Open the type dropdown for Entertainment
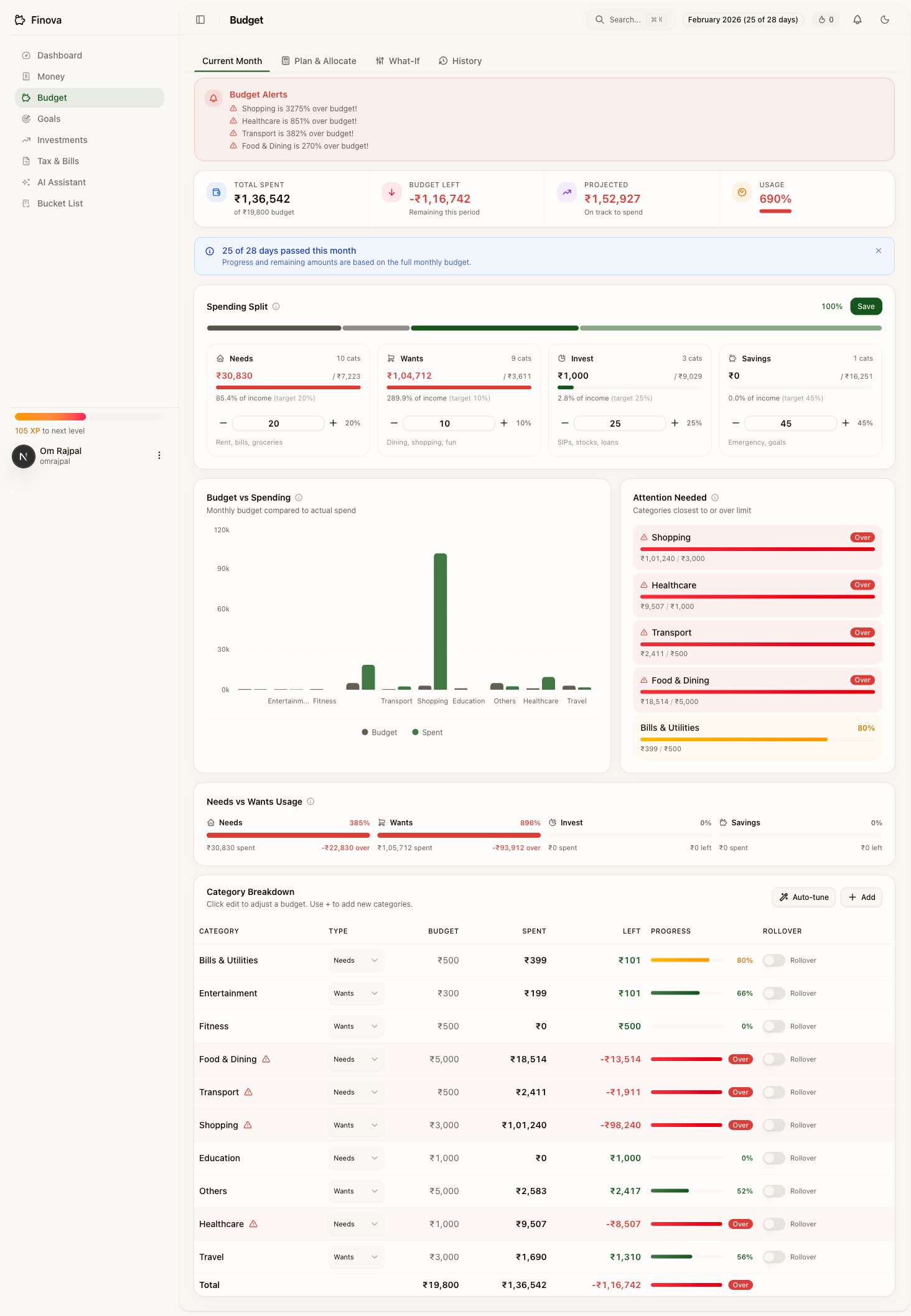This screenshot has width=911, height=1316. pyautogui.click(x=356, y=993)
